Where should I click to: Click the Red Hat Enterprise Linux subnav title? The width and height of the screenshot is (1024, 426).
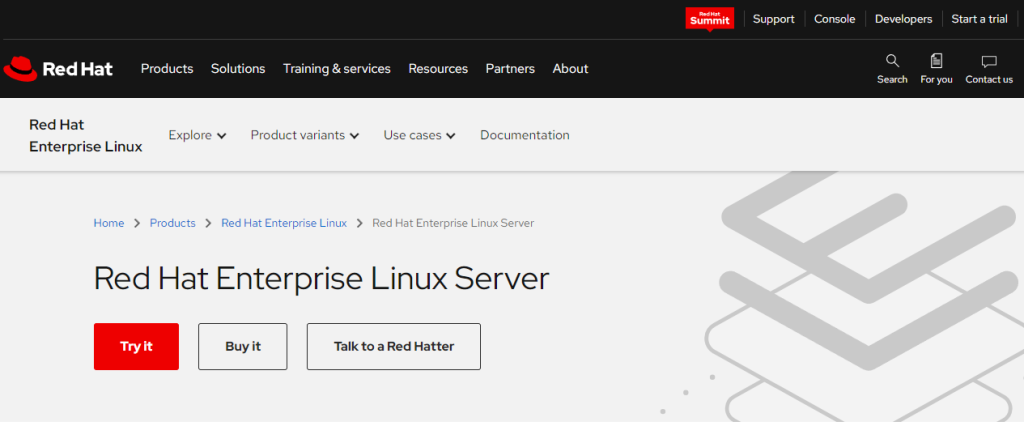pyautogui.click(x=86, y=135)
